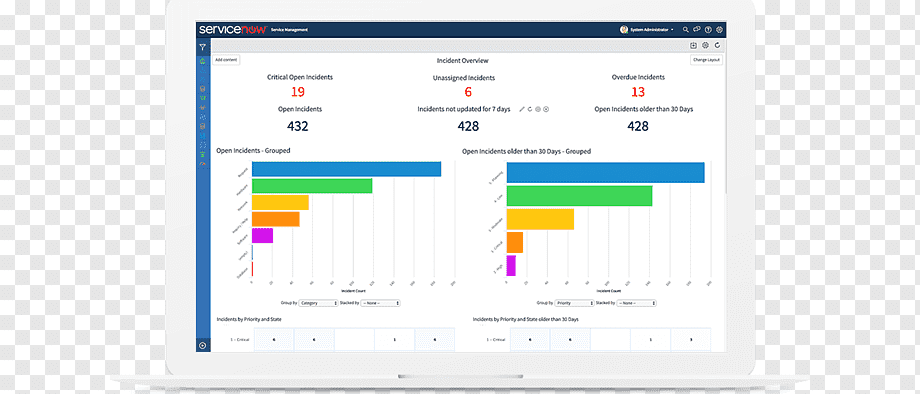Open the Group by Category dropdown
Viewport: 920px width, 394px height.
point(318,303)
